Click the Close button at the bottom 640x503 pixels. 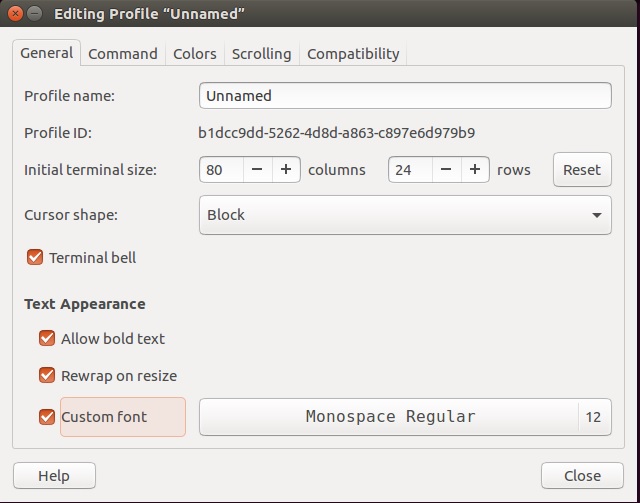pos(582,476)
